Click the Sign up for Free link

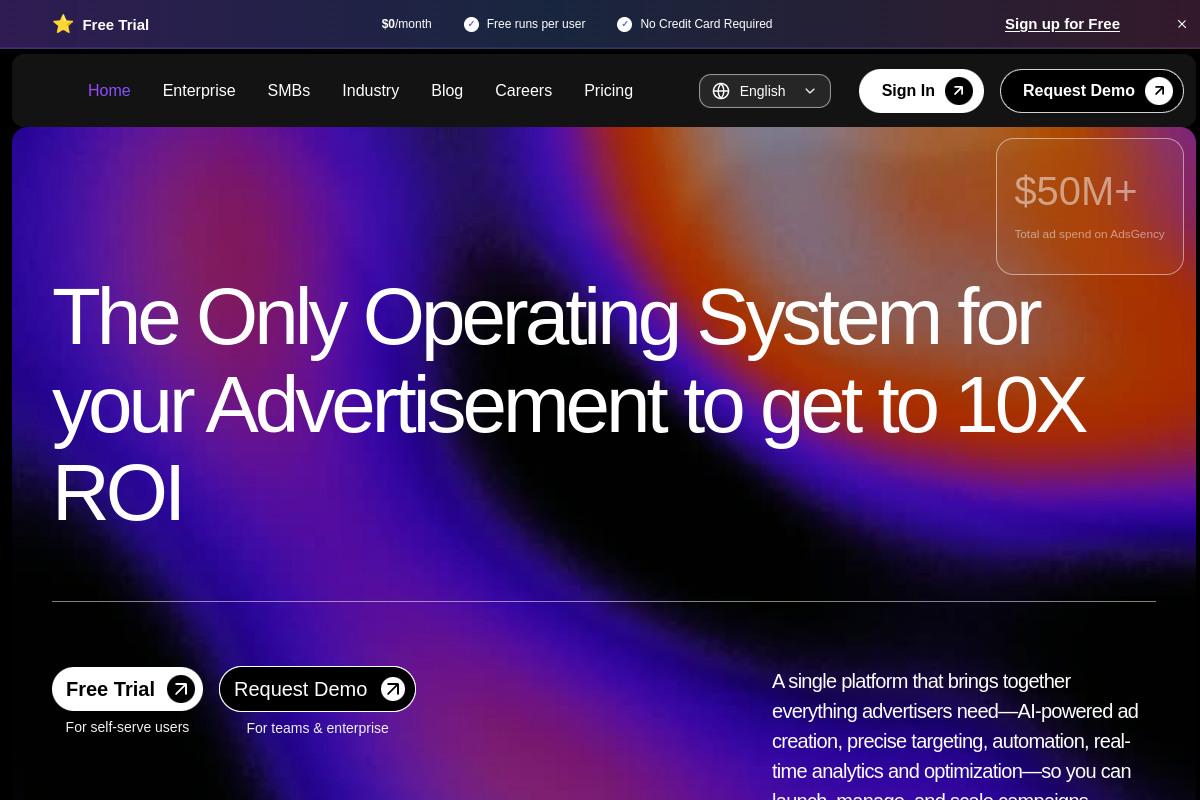coord(1062,24)
